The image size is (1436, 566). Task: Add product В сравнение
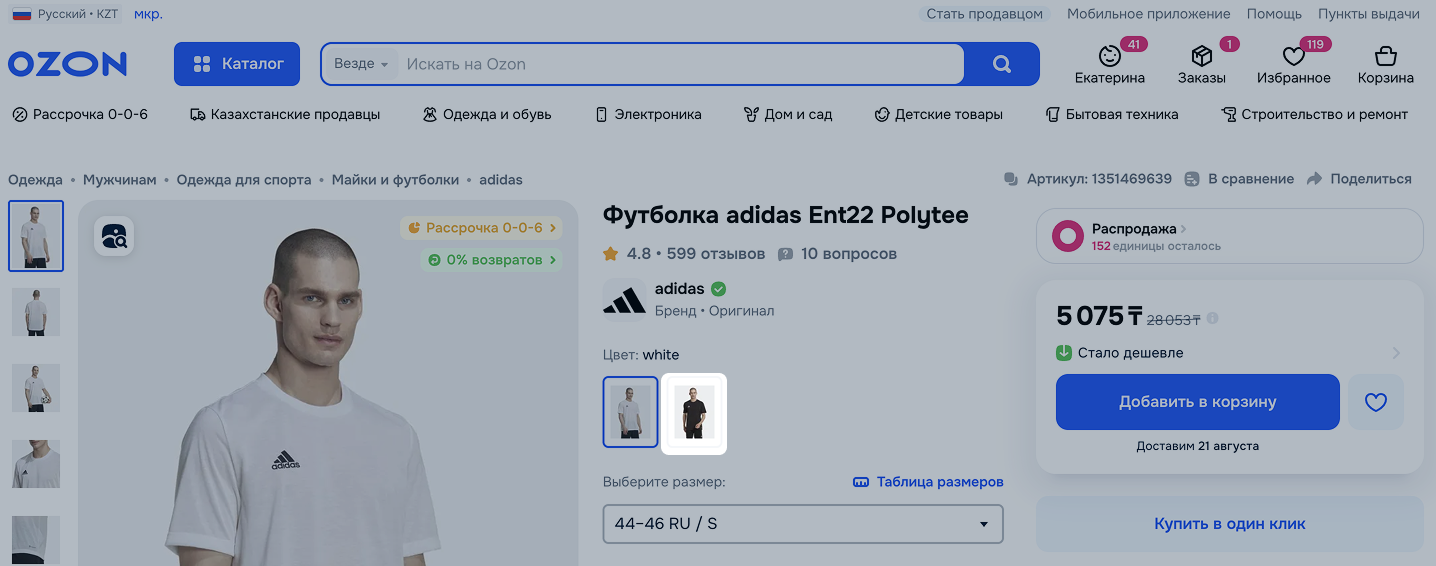[1239, 179]
